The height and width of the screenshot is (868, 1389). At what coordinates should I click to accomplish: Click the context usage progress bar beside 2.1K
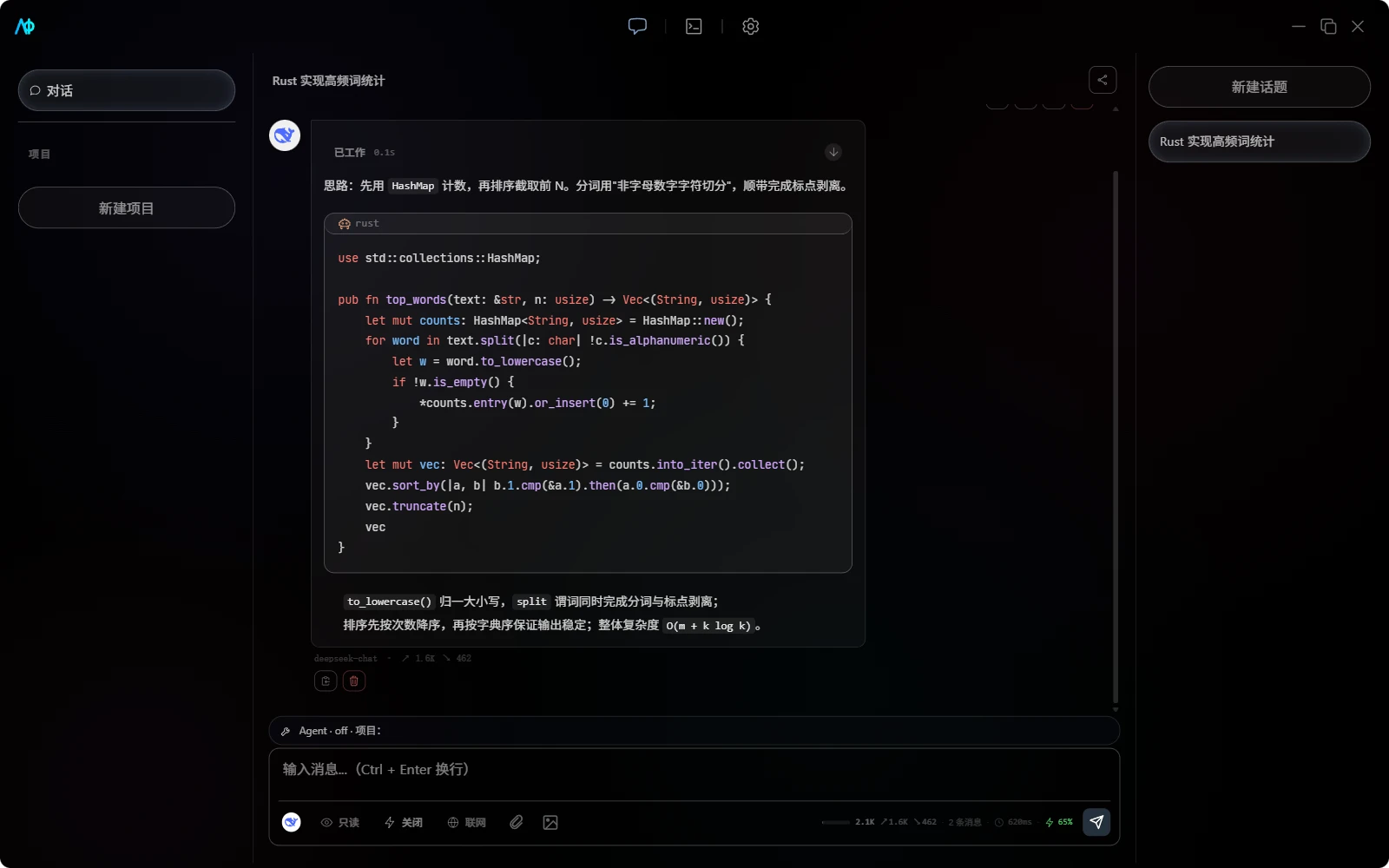tap(835, 822)
